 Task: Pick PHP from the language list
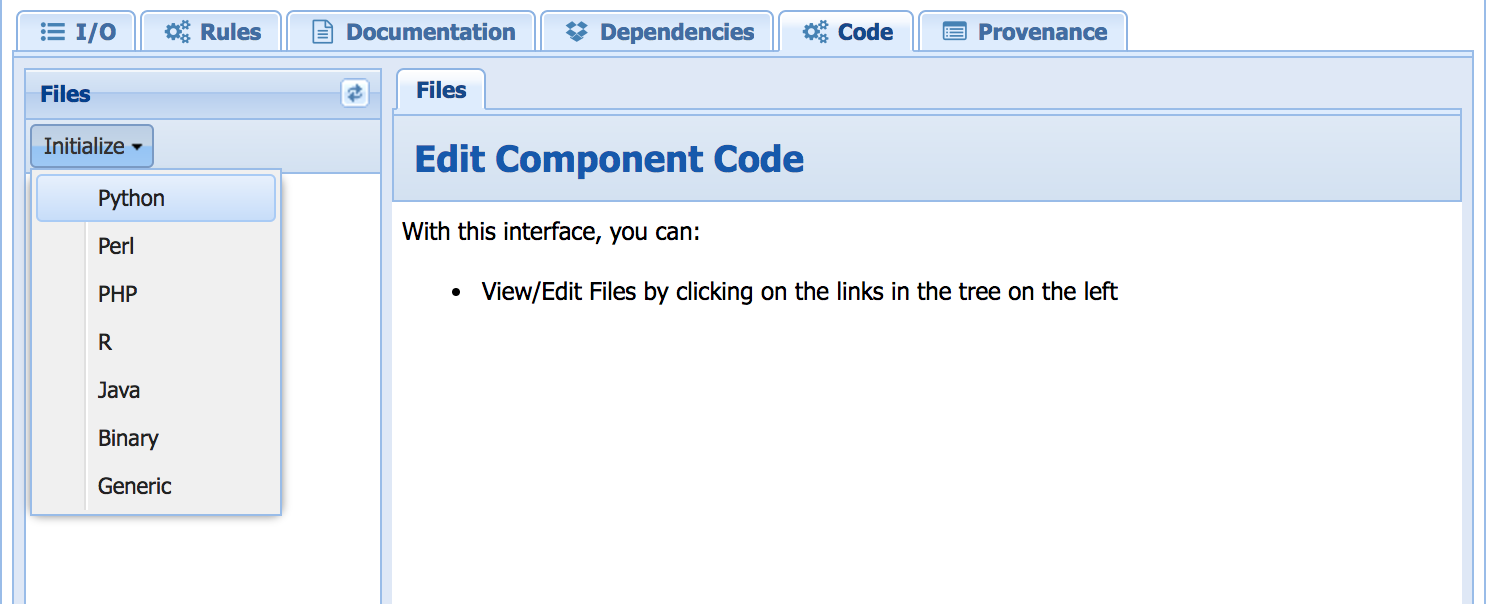click(117, 294)
